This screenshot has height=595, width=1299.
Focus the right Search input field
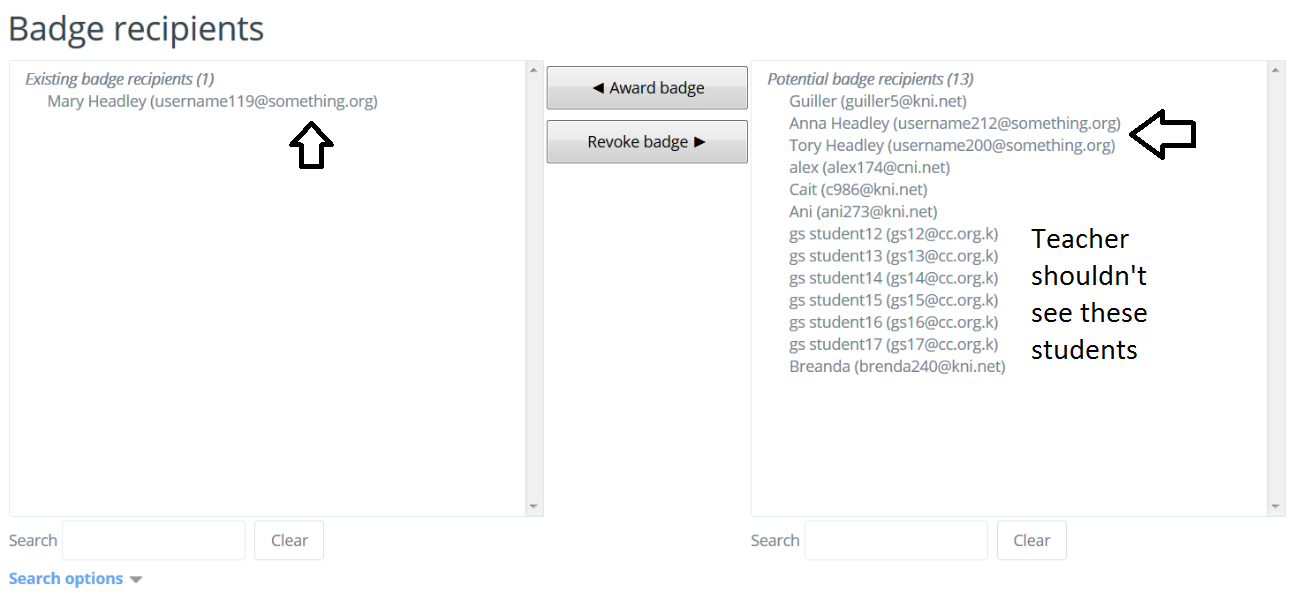click(896, 540)
